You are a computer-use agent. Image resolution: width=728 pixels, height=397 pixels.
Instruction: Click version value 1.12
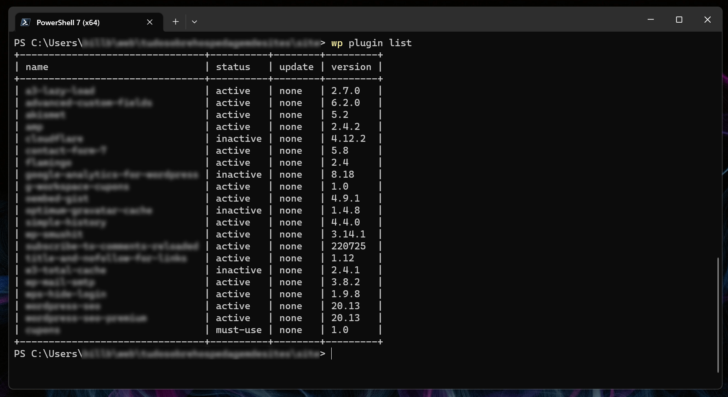(x=342, y=258)
